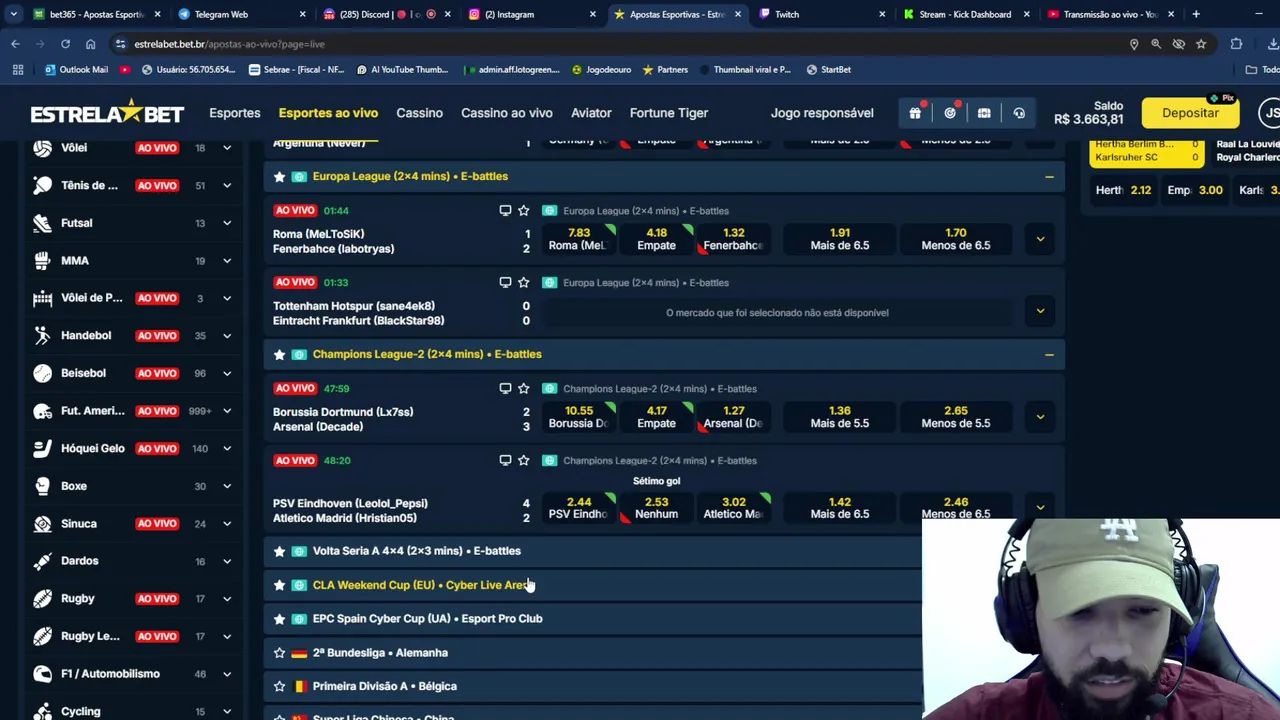Open chat icon for Borussia Dortmund vs Arsenal
Screen dimensions: 1280x720
click(505, 389)
